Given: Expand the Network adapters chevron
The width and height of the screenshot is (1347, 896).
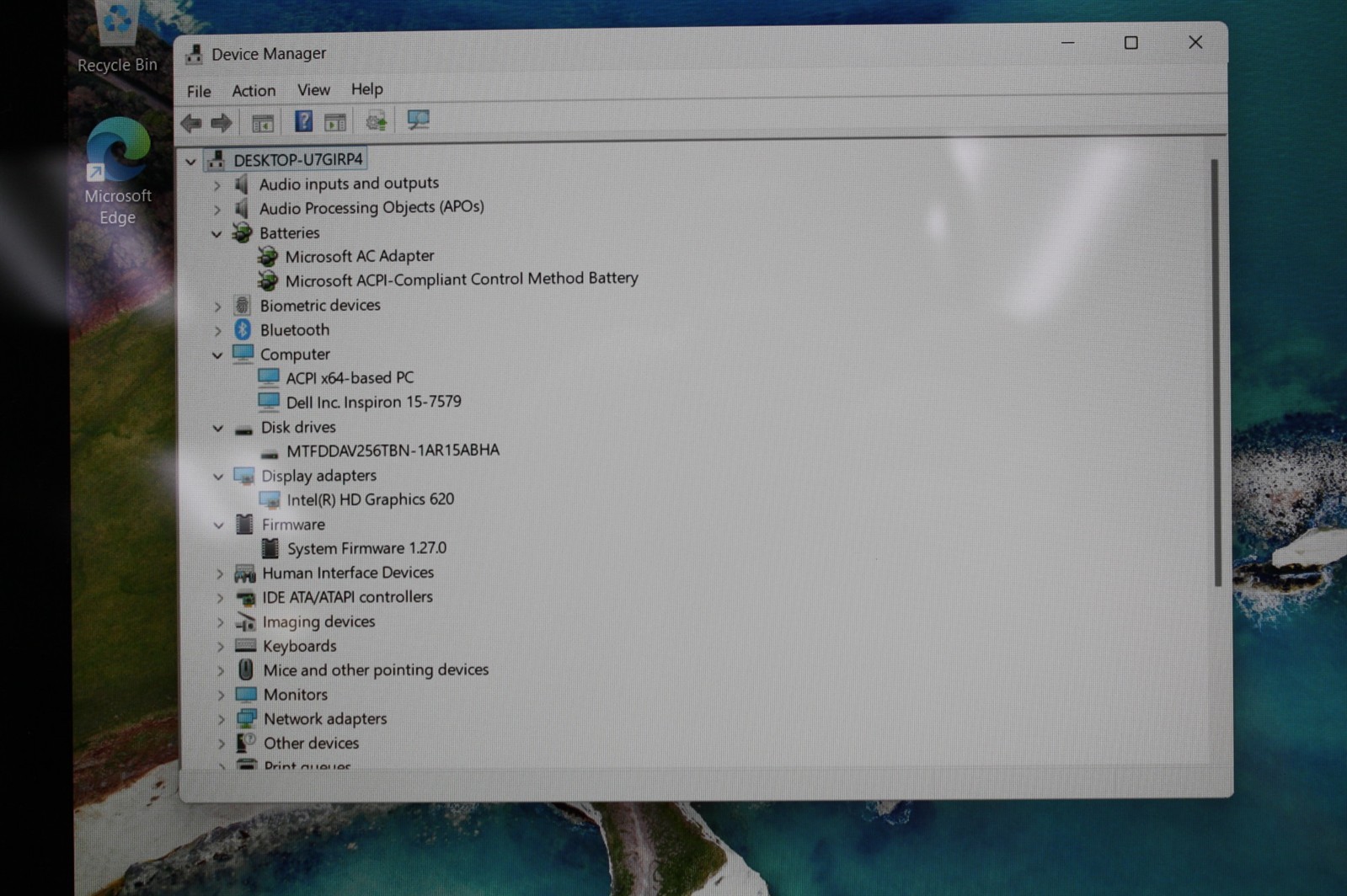Looking at the screenshot, I should click(x=222, y=719).
